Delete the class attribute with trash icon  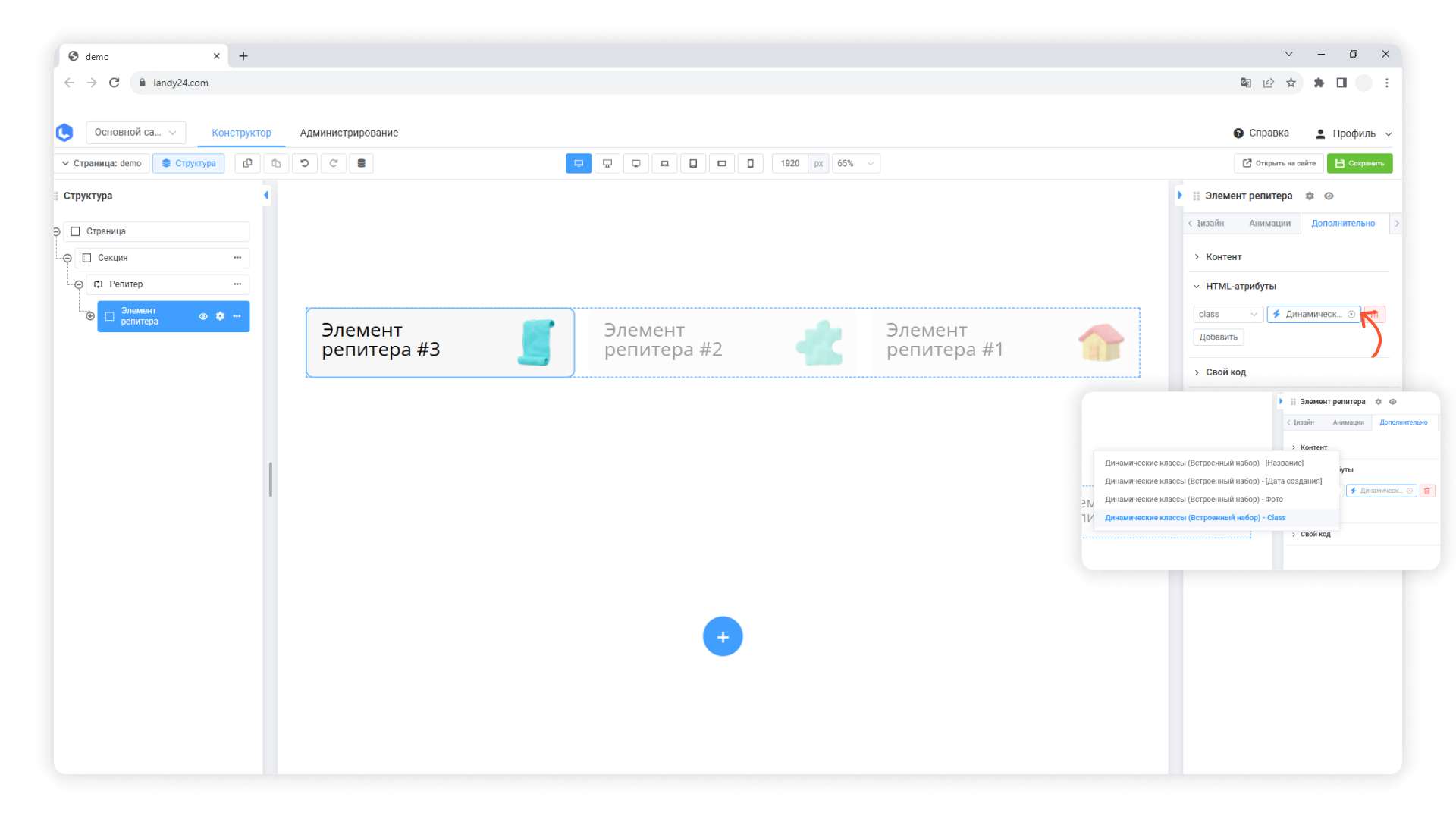tap(1374, 315)
